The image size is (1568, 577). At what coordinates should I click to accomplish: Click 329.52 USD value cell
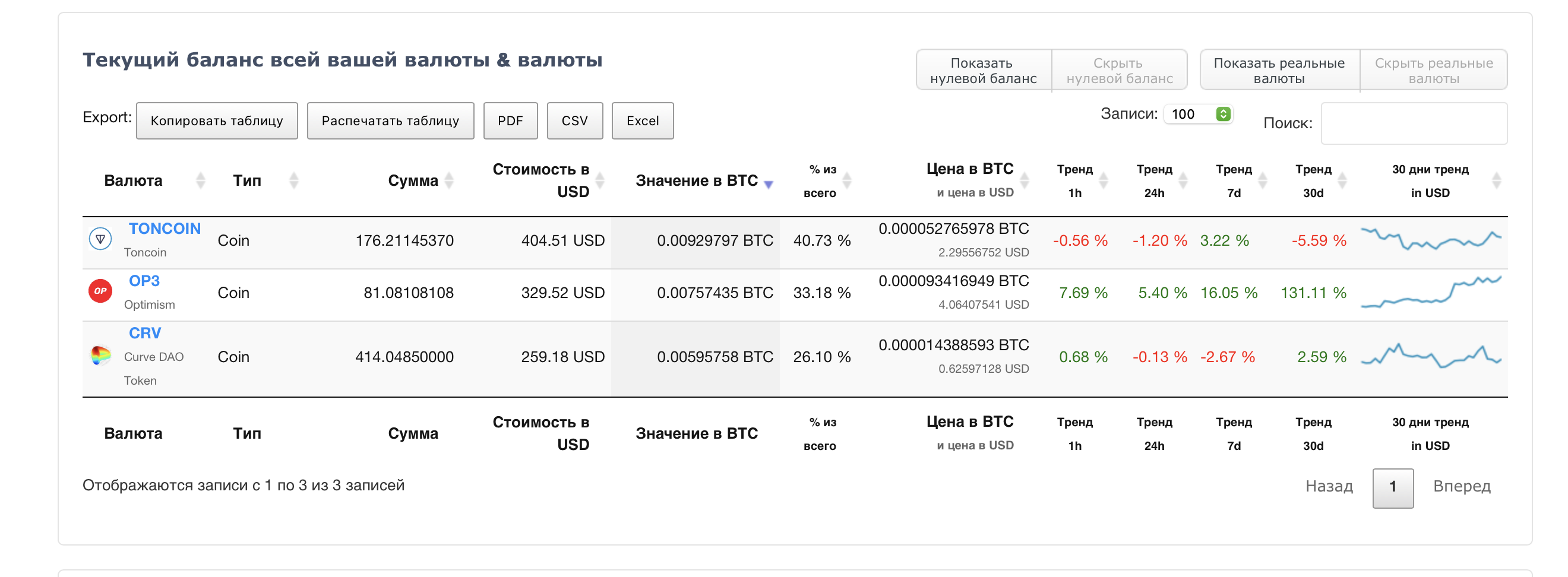[x=562, y=293]
